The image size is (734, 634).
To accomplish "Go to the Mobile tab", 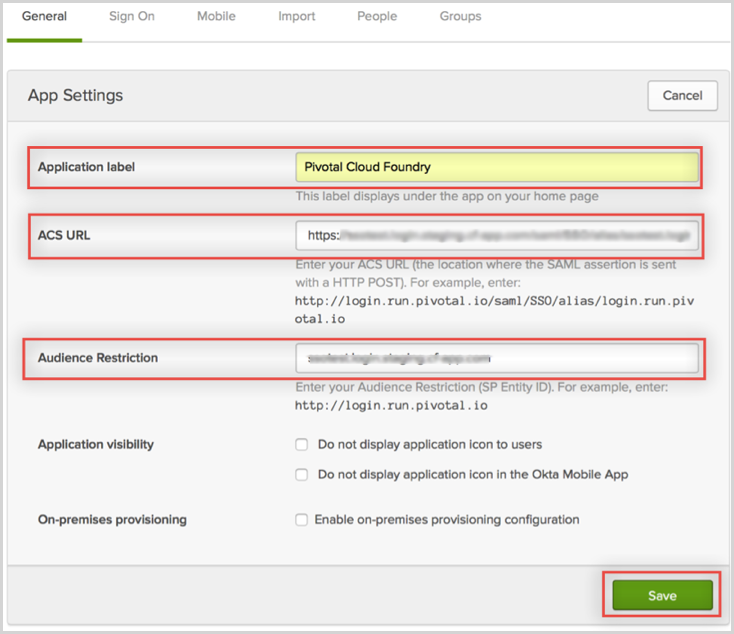I will point(216,17).
